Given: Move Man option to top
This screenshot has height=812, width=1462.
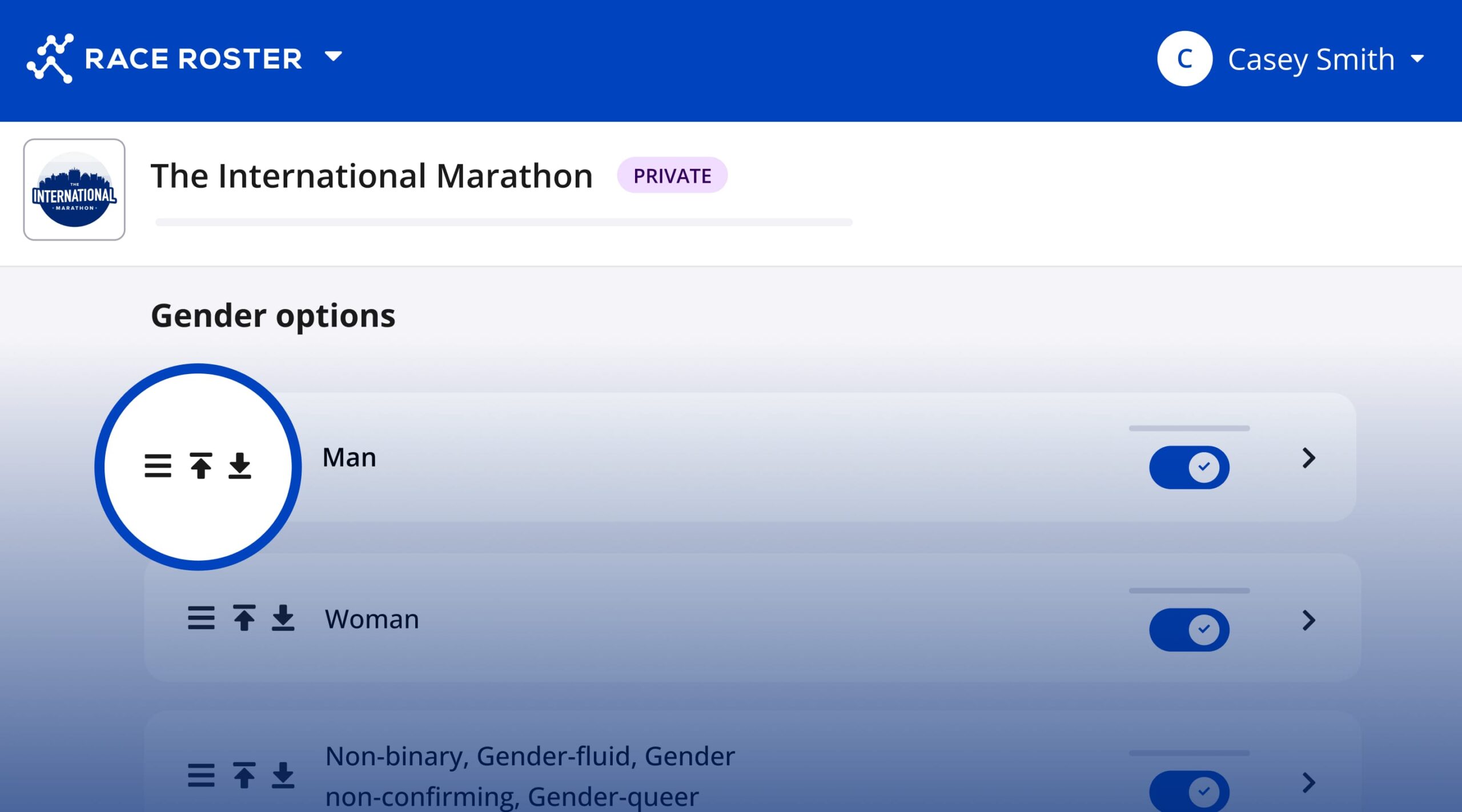Looking at the screenshot, I should click(x=200, y=466).
